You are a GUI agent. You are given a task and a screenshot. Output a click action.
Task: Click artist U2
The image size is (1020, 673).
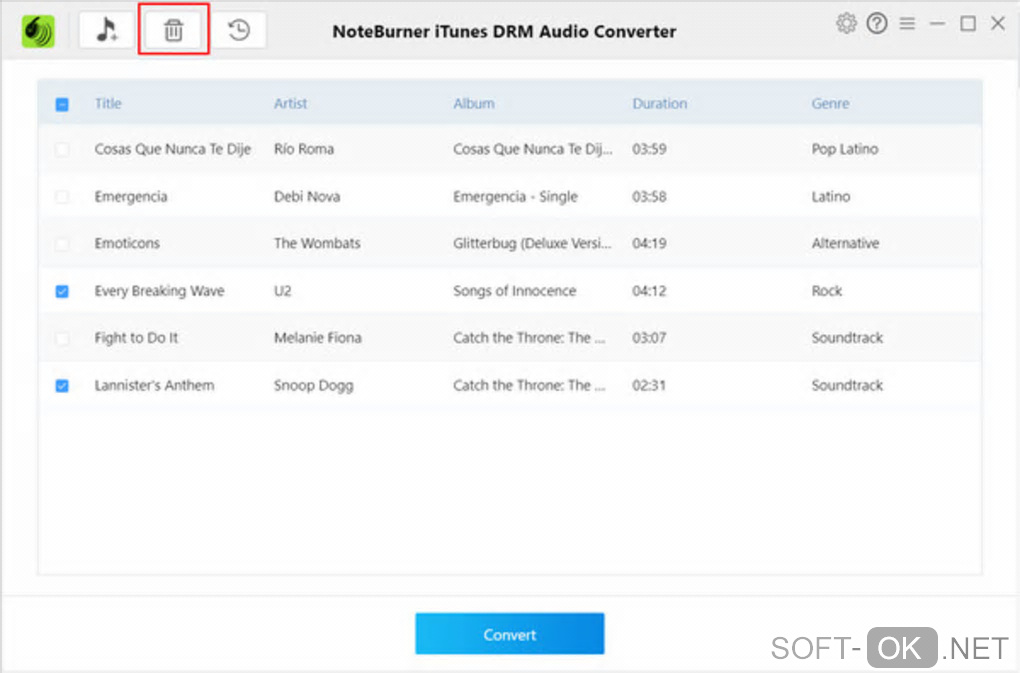click(x=282, y=291)
